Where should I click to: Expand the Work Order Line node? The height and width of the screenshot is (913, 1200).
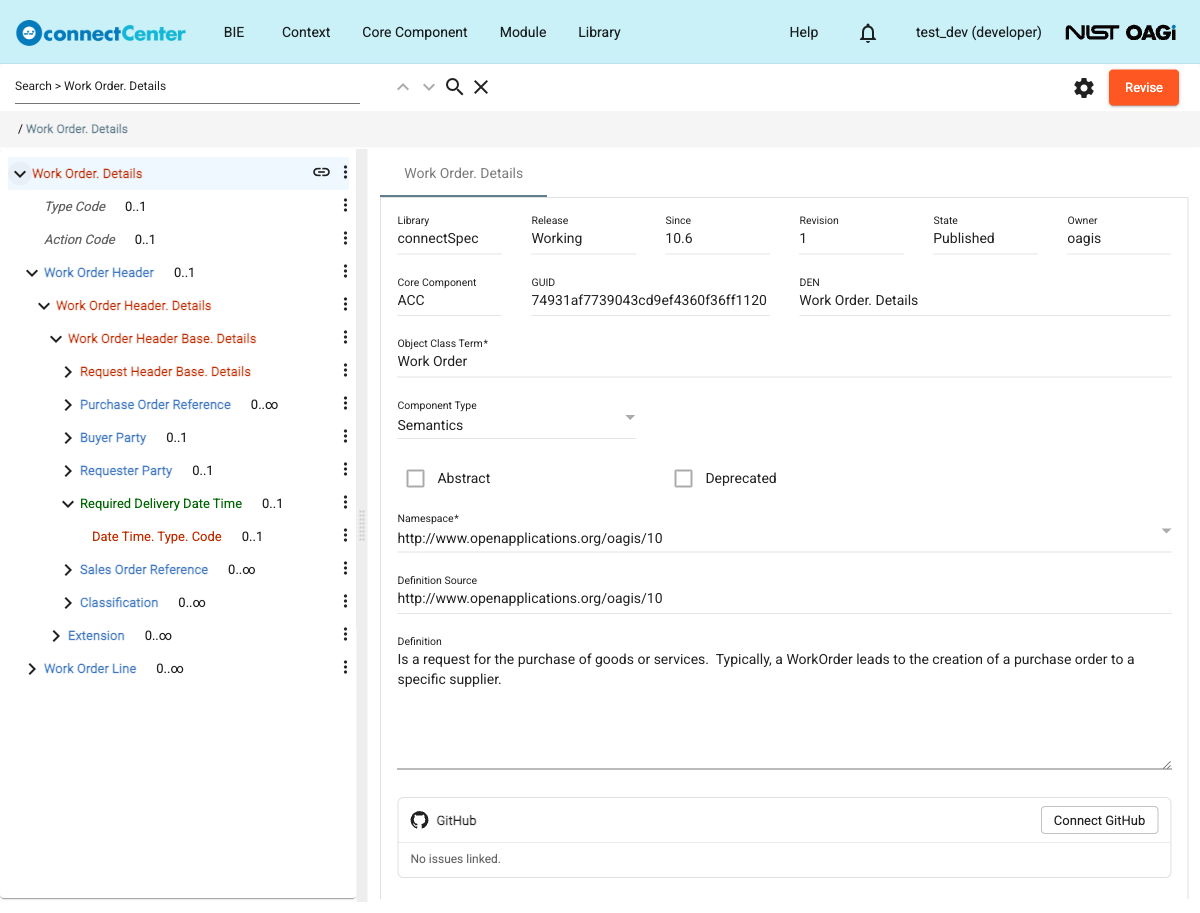32,668
